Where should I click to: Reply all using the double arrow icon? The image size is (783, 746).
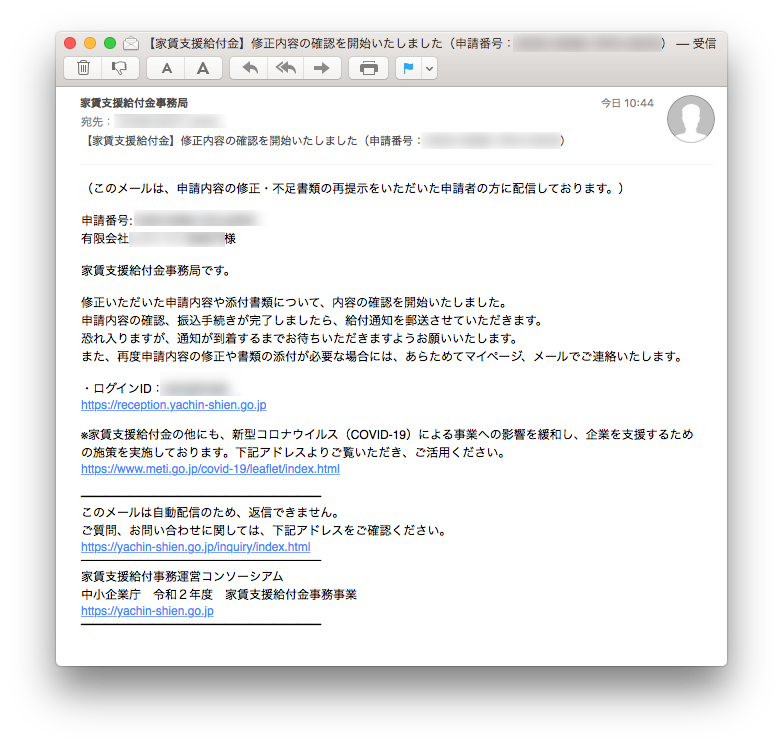286,68
